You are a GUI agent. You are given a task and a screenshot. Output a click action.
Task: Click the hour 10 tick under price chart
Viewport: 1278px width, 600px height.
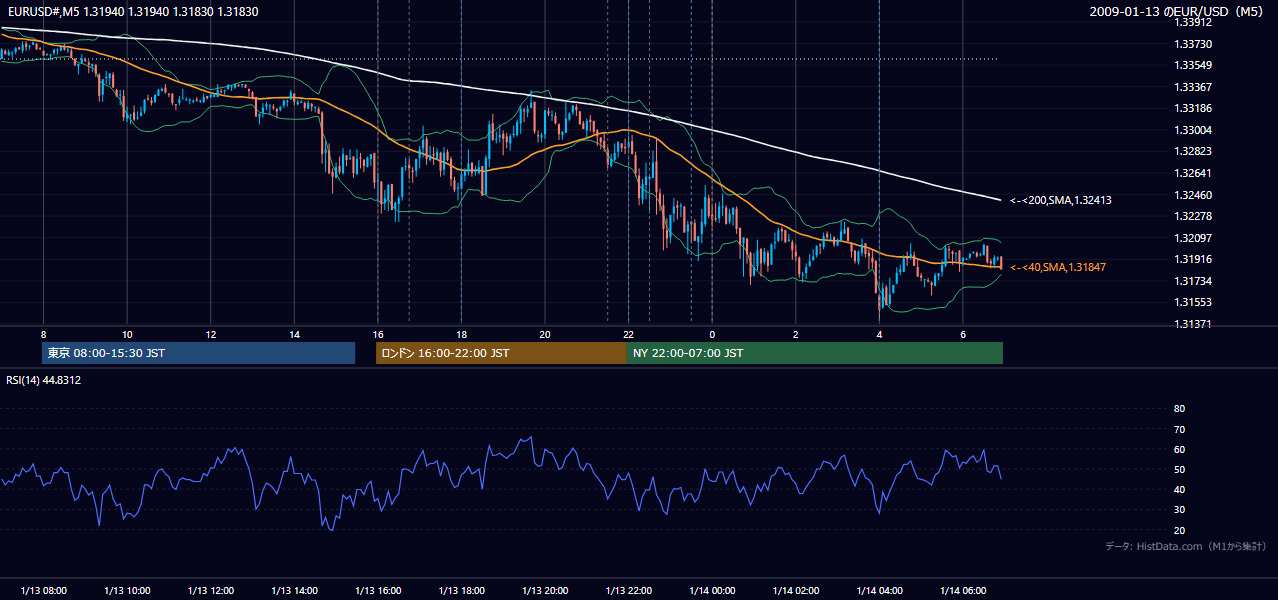point(127,334)
